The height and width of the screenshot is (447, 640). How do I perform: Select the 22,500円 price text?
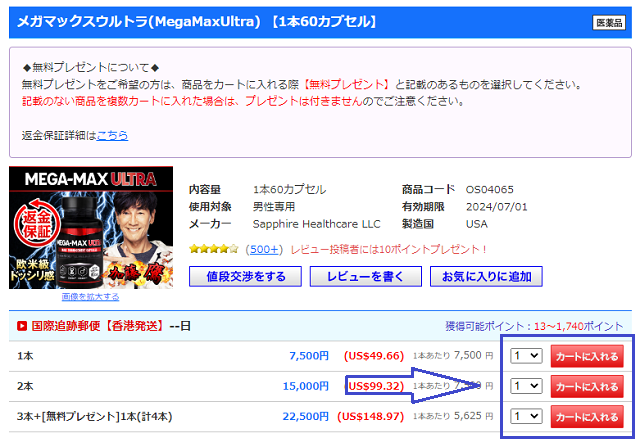tap(306, 416)
